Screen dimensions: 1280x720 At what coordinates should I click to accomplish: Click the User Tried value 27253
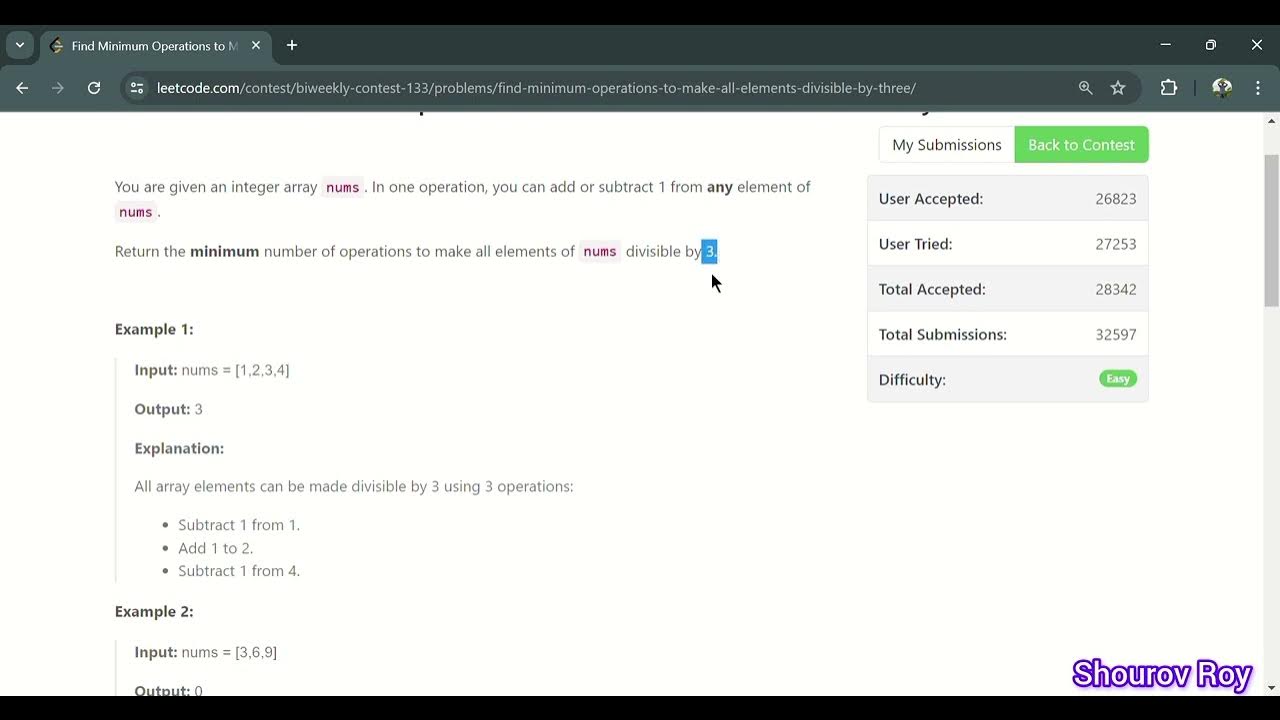[x=1115, y=244]
